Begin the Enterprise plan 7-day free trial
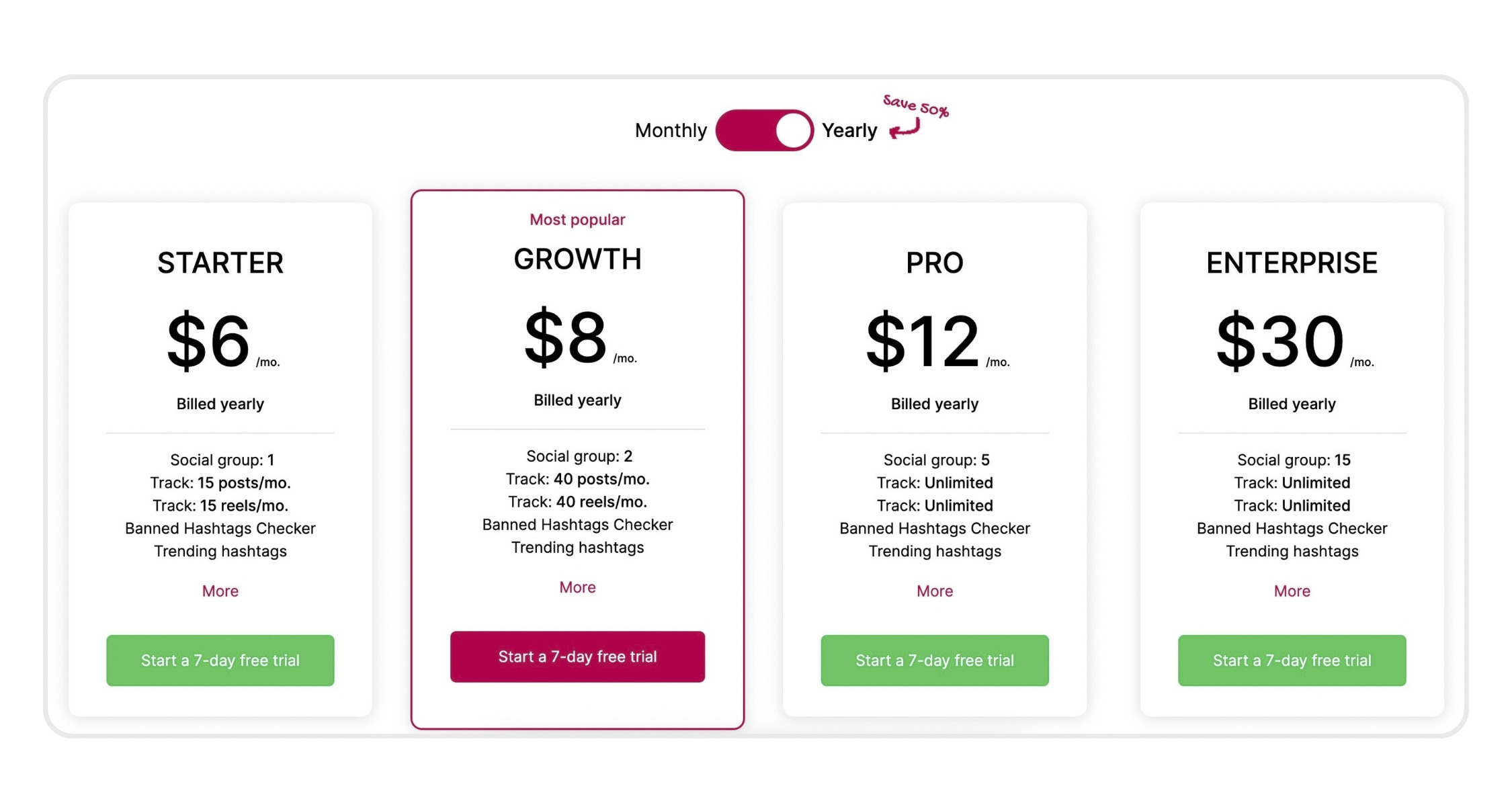Viewport: 1512px width, 811px height. point(1292,660)
